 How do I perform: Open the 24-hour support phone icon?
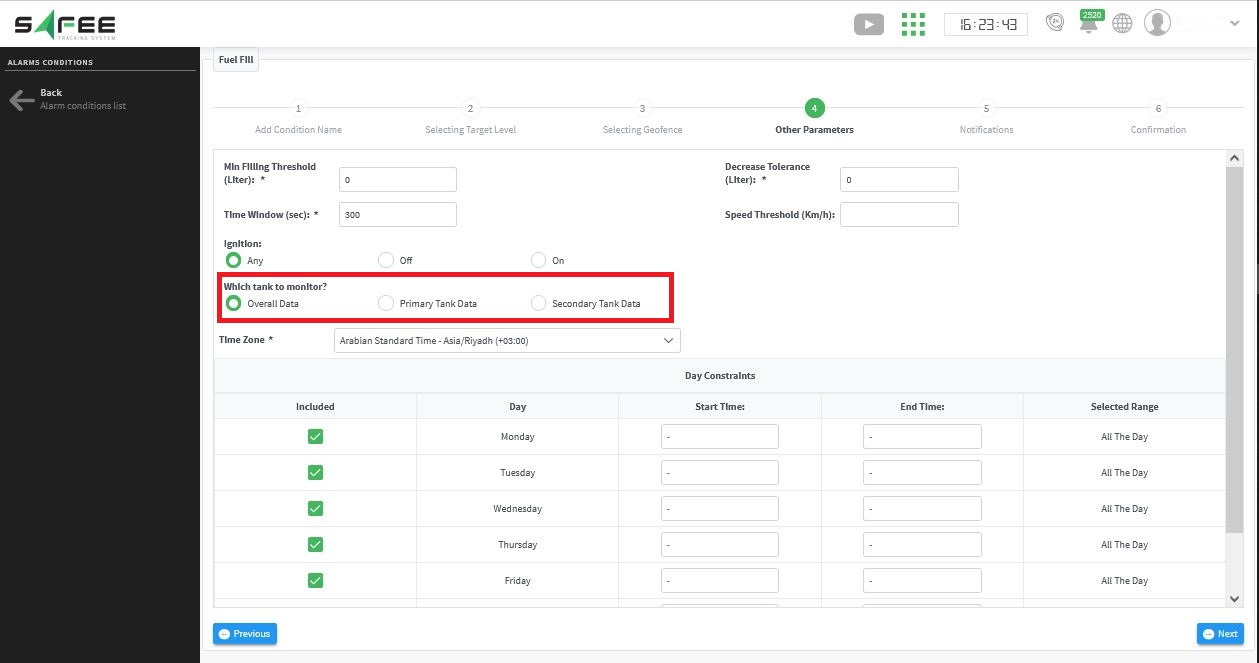pyautogui.click(x=1054, y=22)
